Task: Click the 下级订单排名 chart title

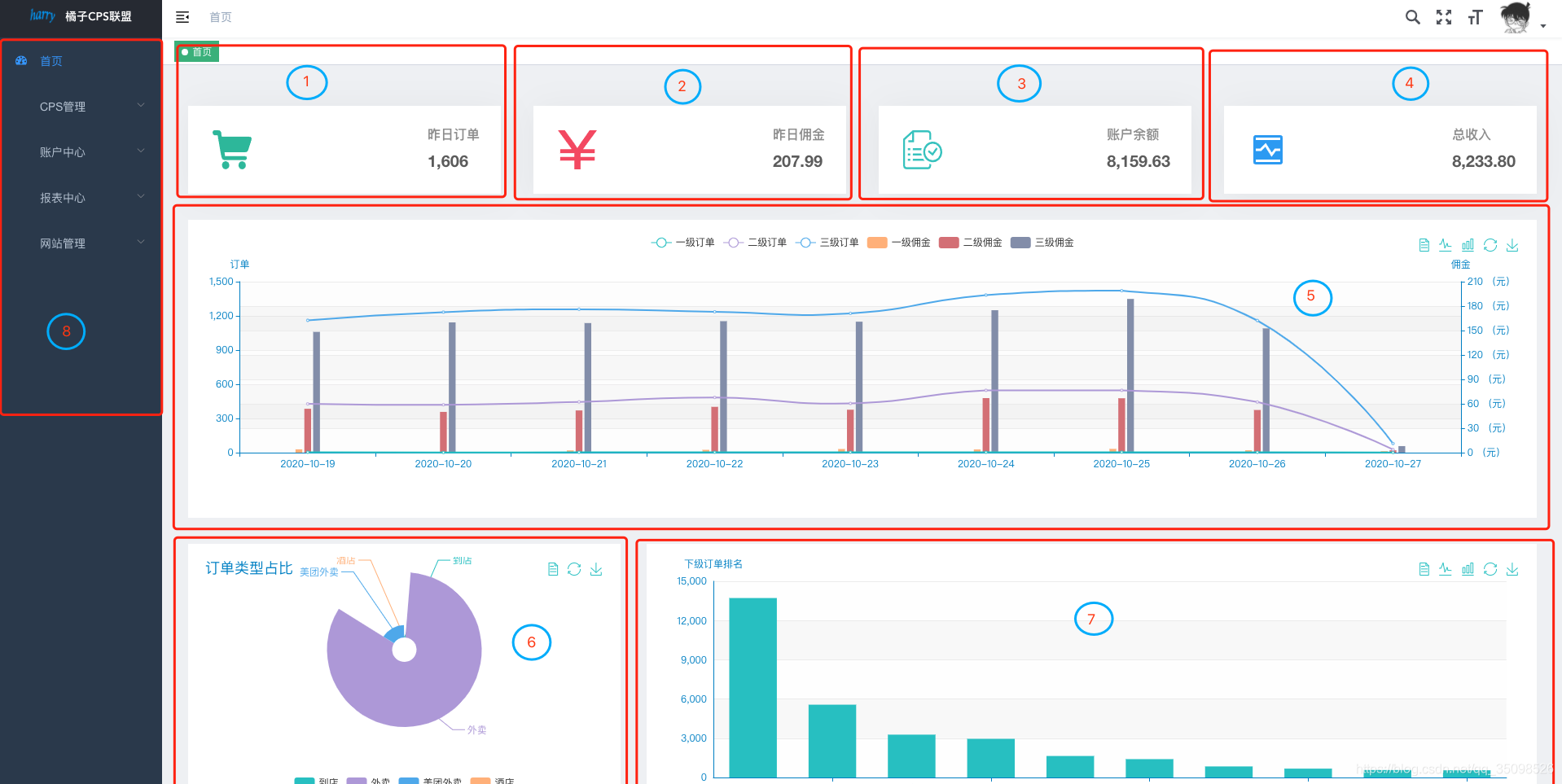Action: (713, 563)
